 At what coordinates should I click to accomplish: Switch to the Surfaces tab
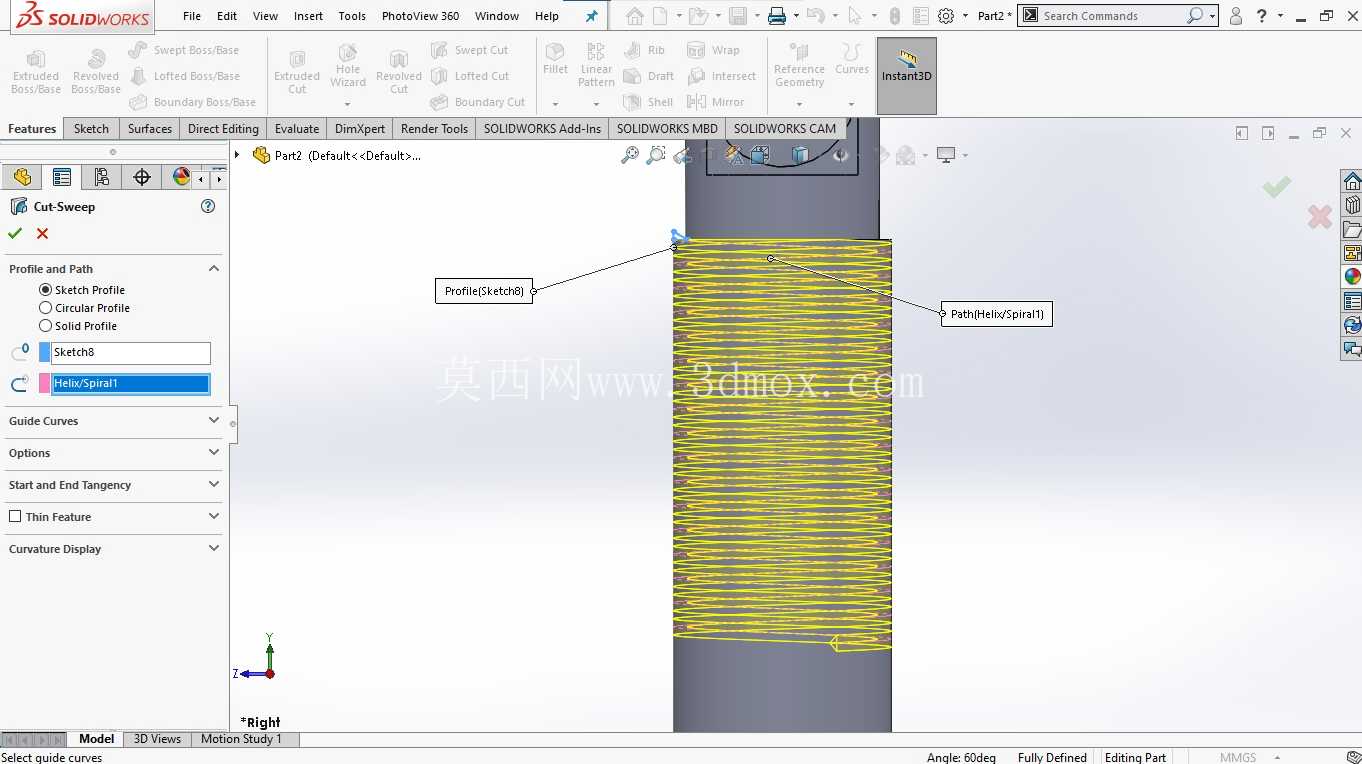tap(150, 128)
